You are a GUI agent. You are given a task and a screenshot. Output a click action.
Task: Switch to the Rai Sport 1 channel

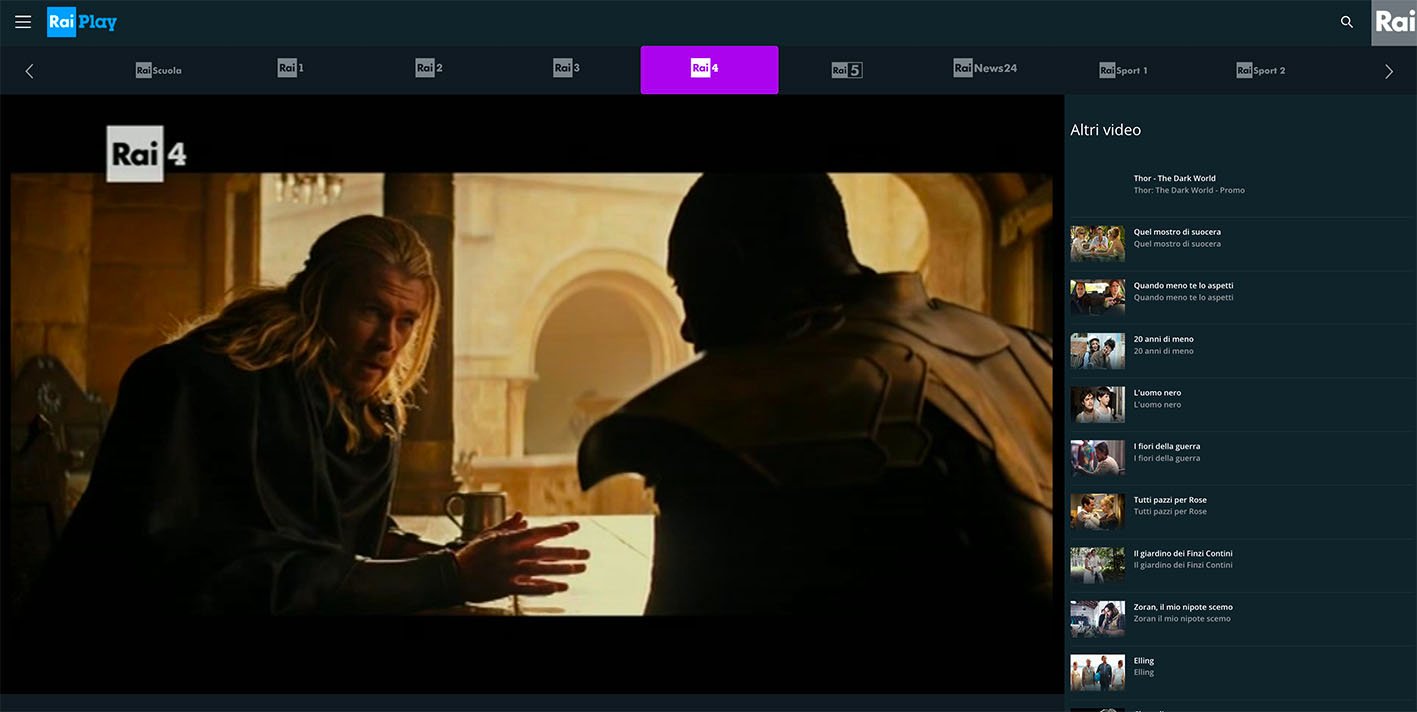[1123, 70]
